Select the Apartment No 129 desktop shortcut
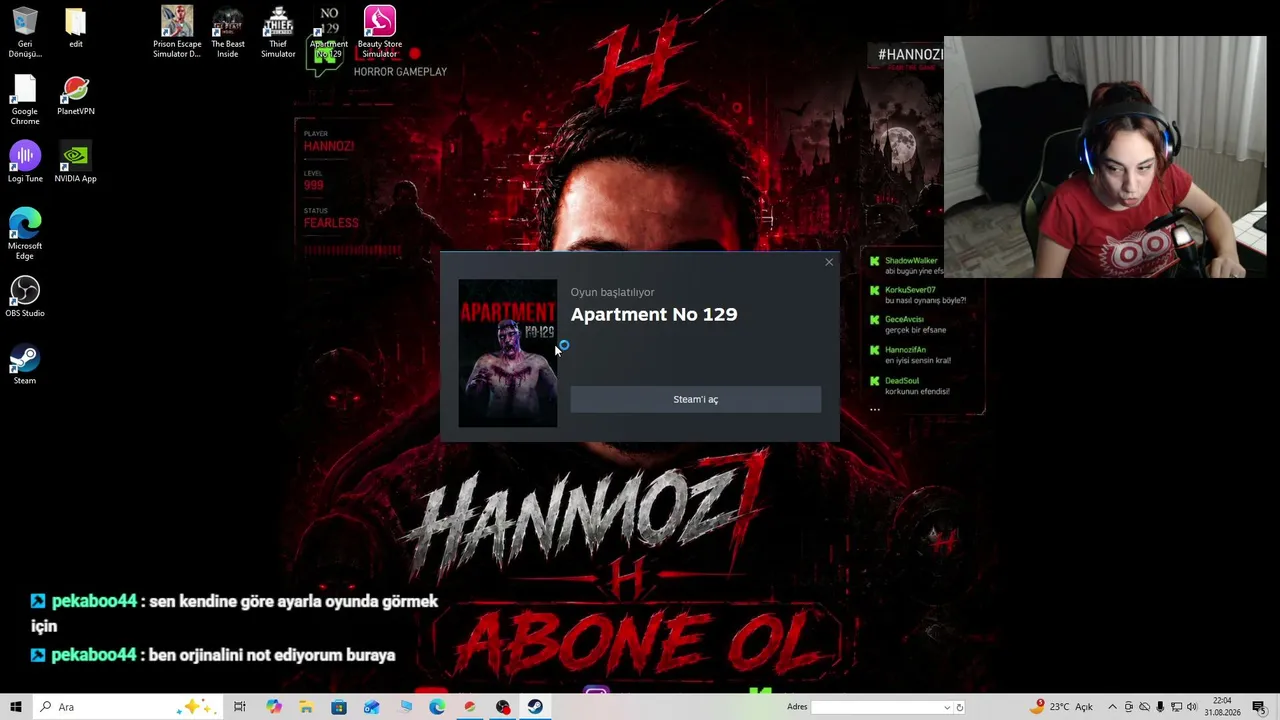 tap(329, 32)
